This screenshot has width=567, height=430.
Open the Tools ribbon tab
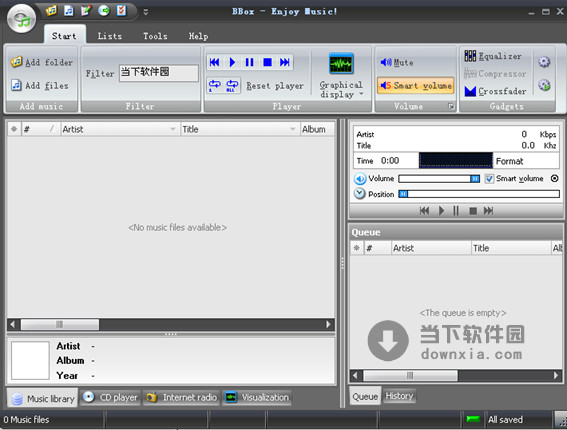(x=155, y=36)
